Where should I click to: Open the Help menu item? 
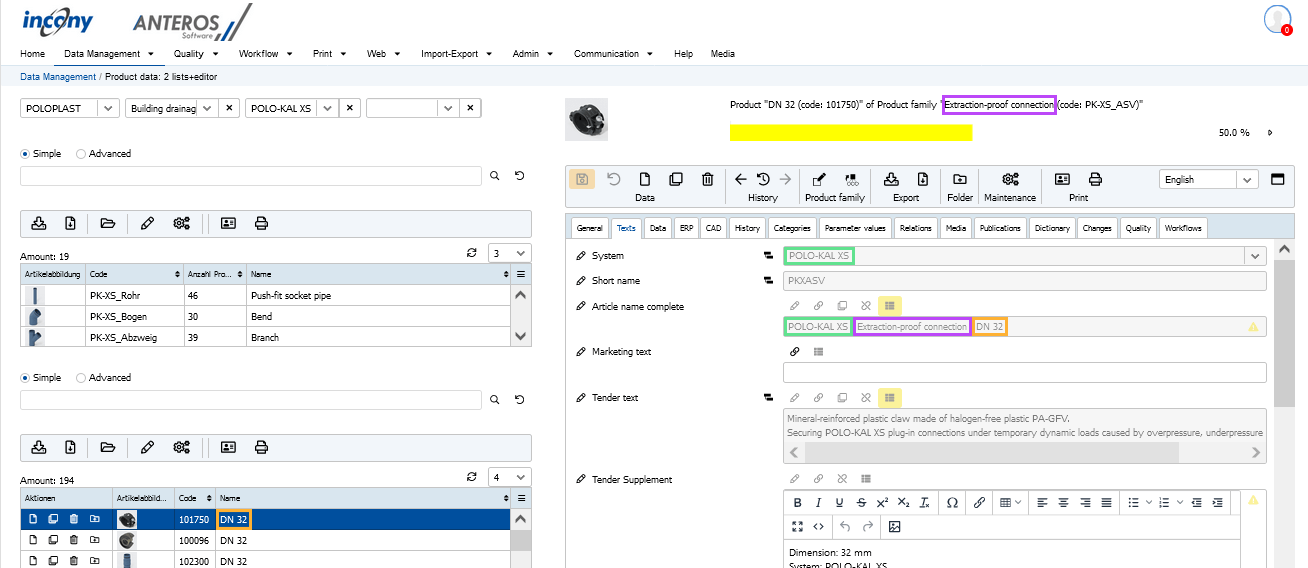click(683, 54)
